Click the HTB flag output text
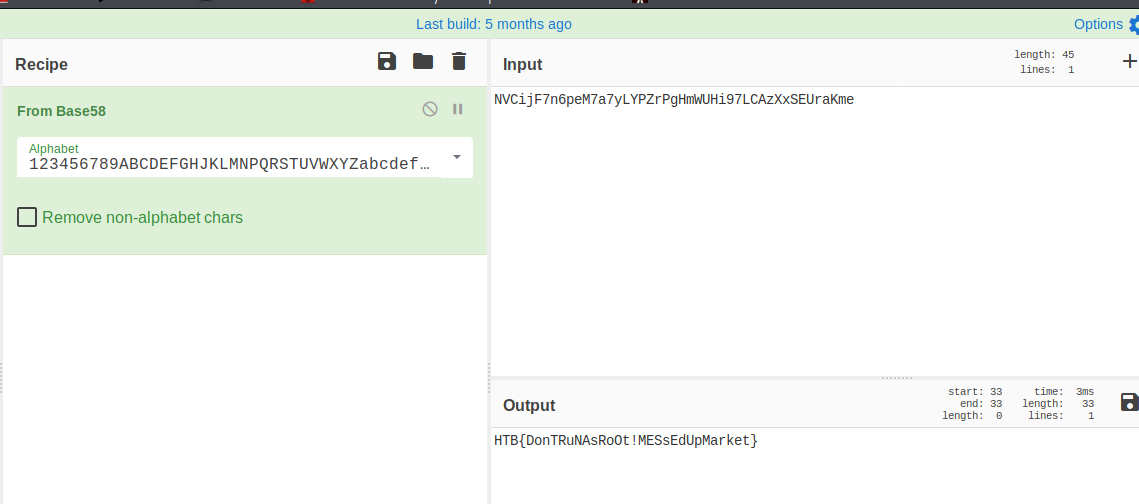Viewport: 1139px width, 504px height. click(626, 440)
